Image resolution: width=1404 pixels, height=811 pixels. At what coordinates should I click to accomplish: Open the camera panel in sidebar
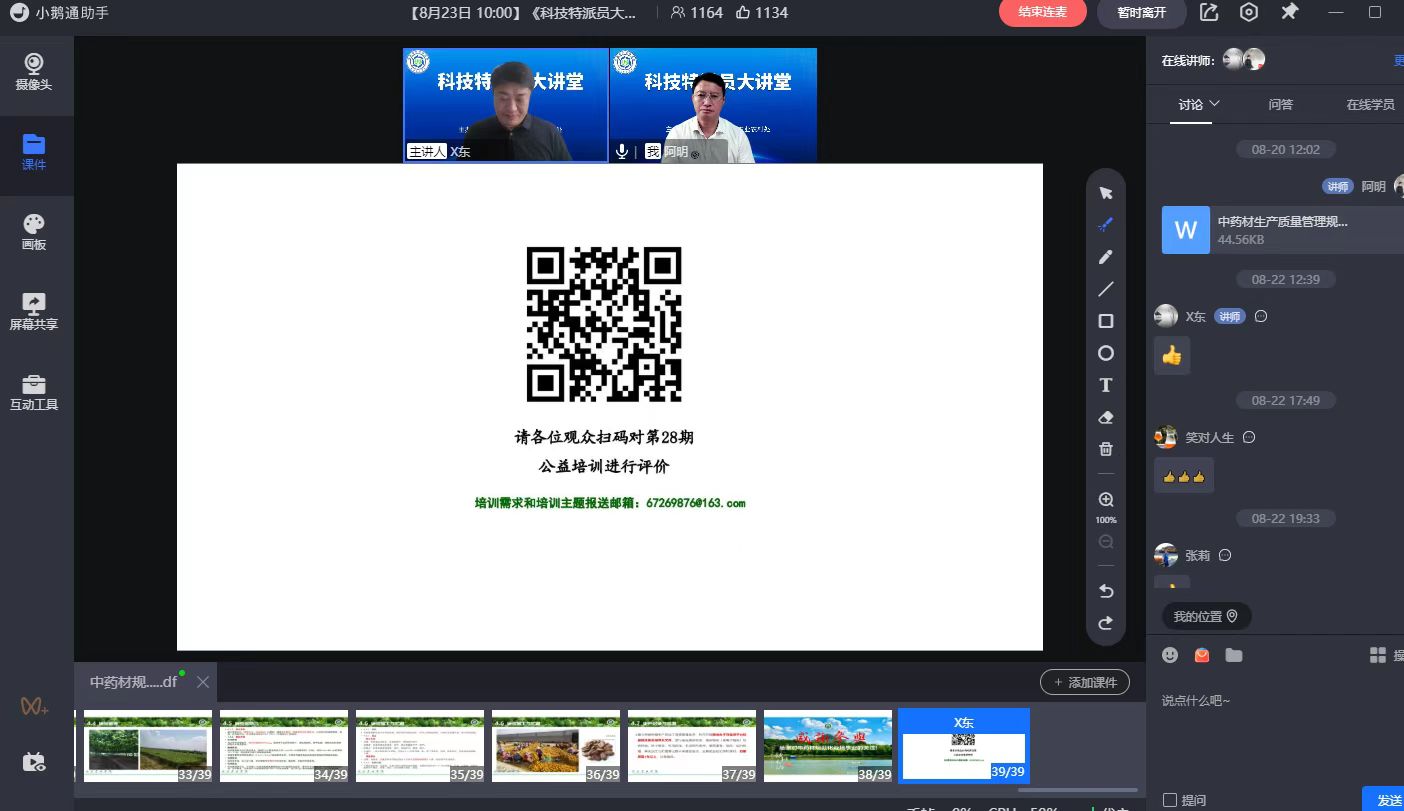[x=34, y=71]
